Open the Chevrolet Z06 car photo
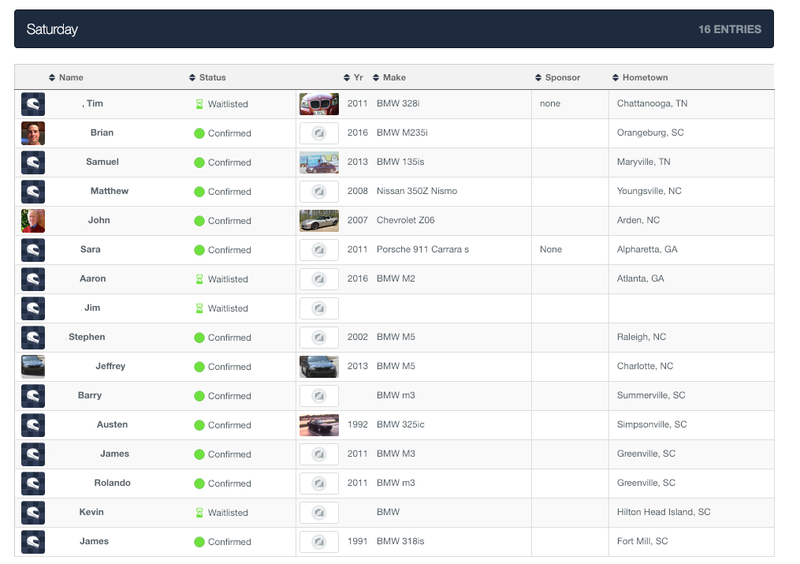The image size is (800, 564). pyautogui.click(x=319, y=221)
